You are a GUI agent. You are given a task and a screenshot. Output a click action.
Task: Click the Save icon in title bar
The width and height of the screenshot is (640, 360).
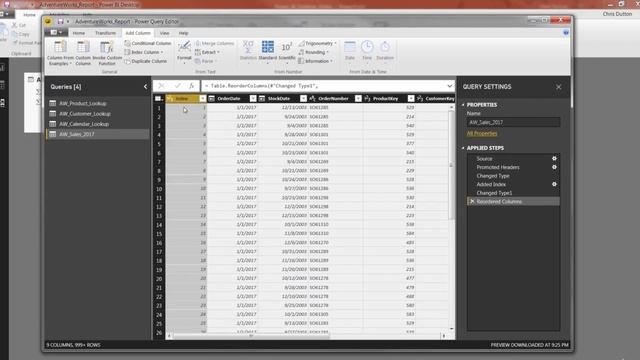[x=60, y=21]
